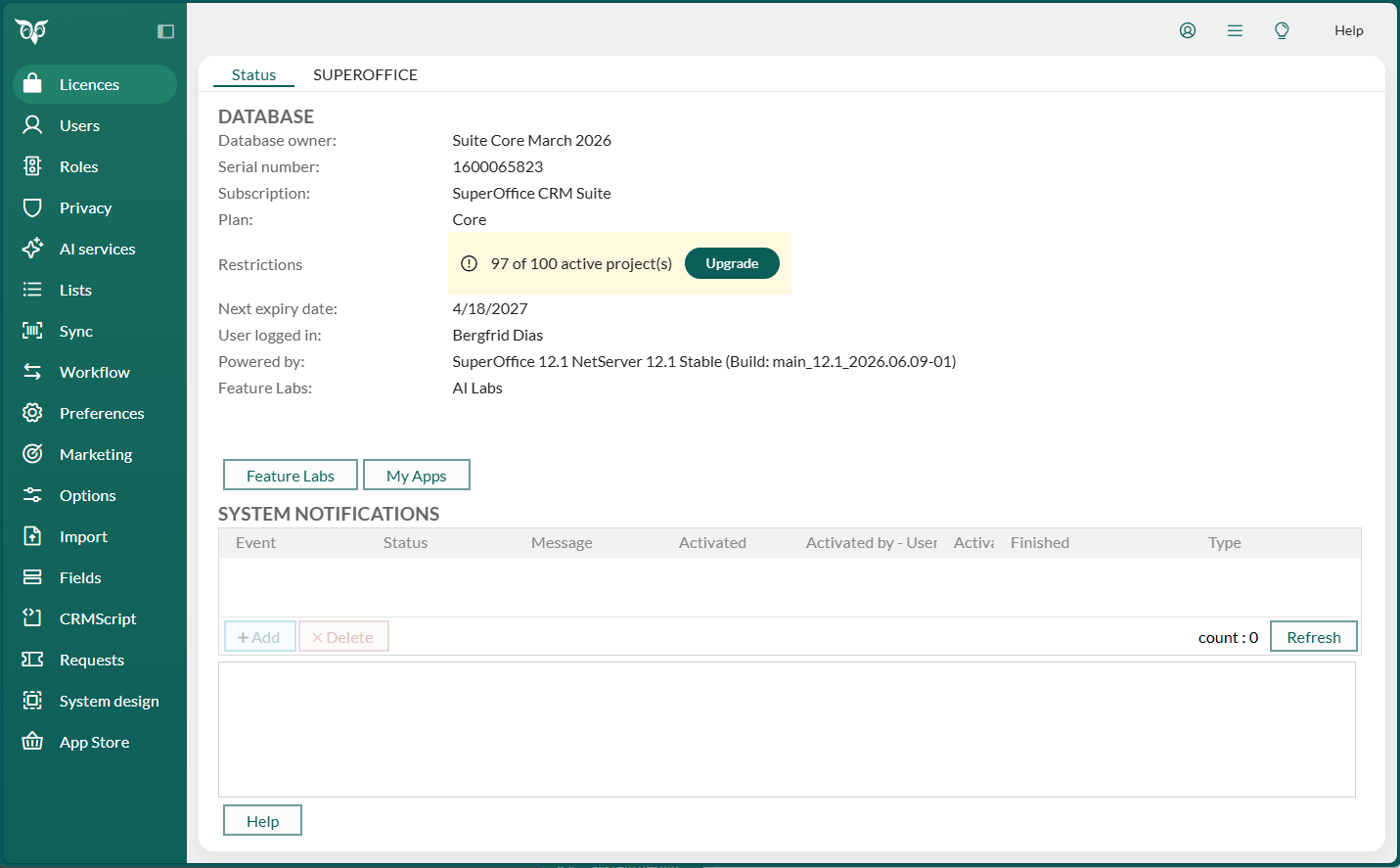Sort by the Activated column header

[x=712, y=543]
